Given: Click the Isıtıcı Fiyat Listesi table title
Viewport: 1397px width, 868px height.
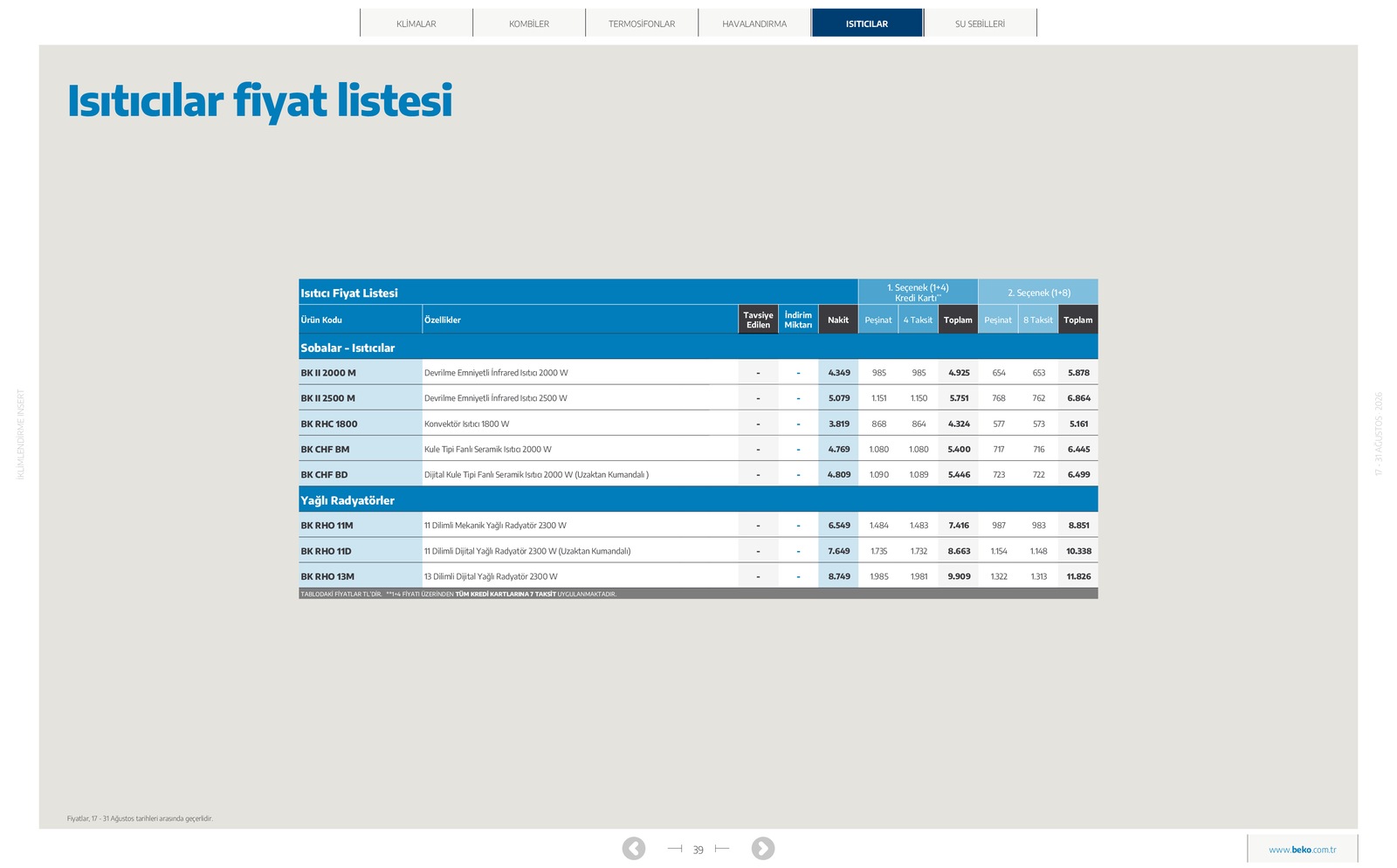Looking at the screenshot, I should [x=349, y=293].
